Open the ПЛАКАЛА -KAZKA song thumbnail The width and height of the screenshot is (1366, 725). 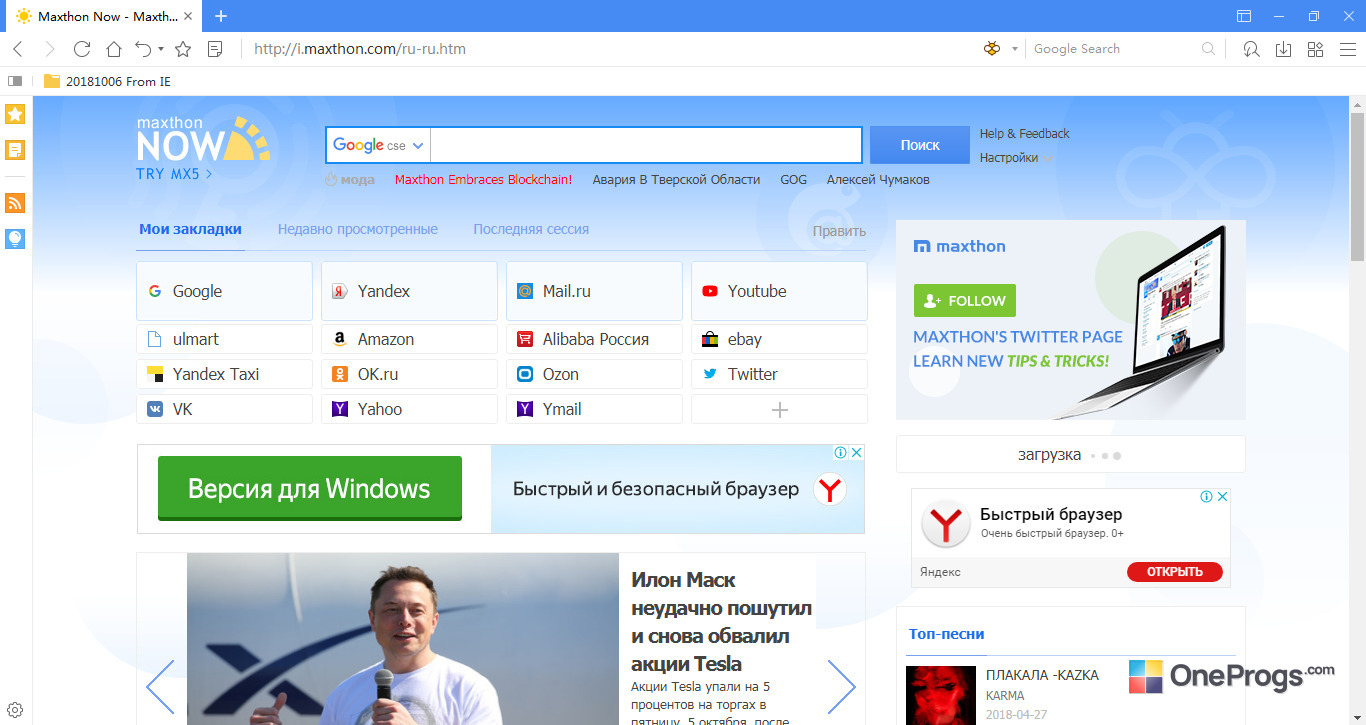941,695
